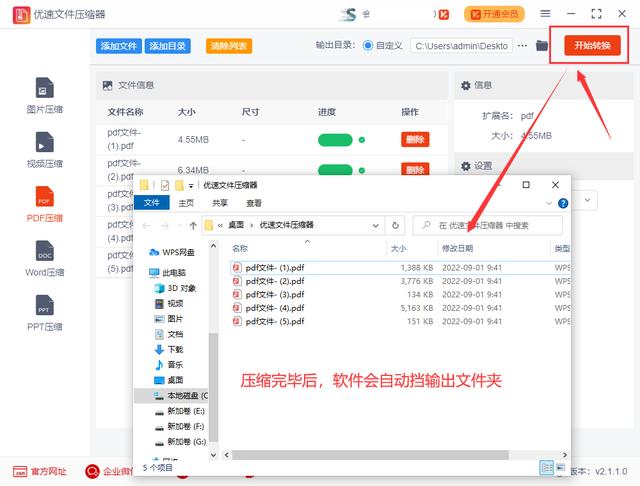Image resolution: width=640 pixels, height=486 pixels.
Task: Click the Explorer refresh button
Action: (395, 225)
